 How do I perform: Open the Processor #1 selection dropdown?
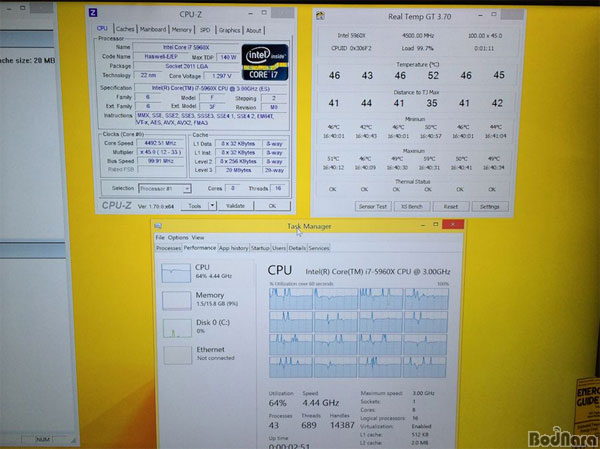coord(165,189)
